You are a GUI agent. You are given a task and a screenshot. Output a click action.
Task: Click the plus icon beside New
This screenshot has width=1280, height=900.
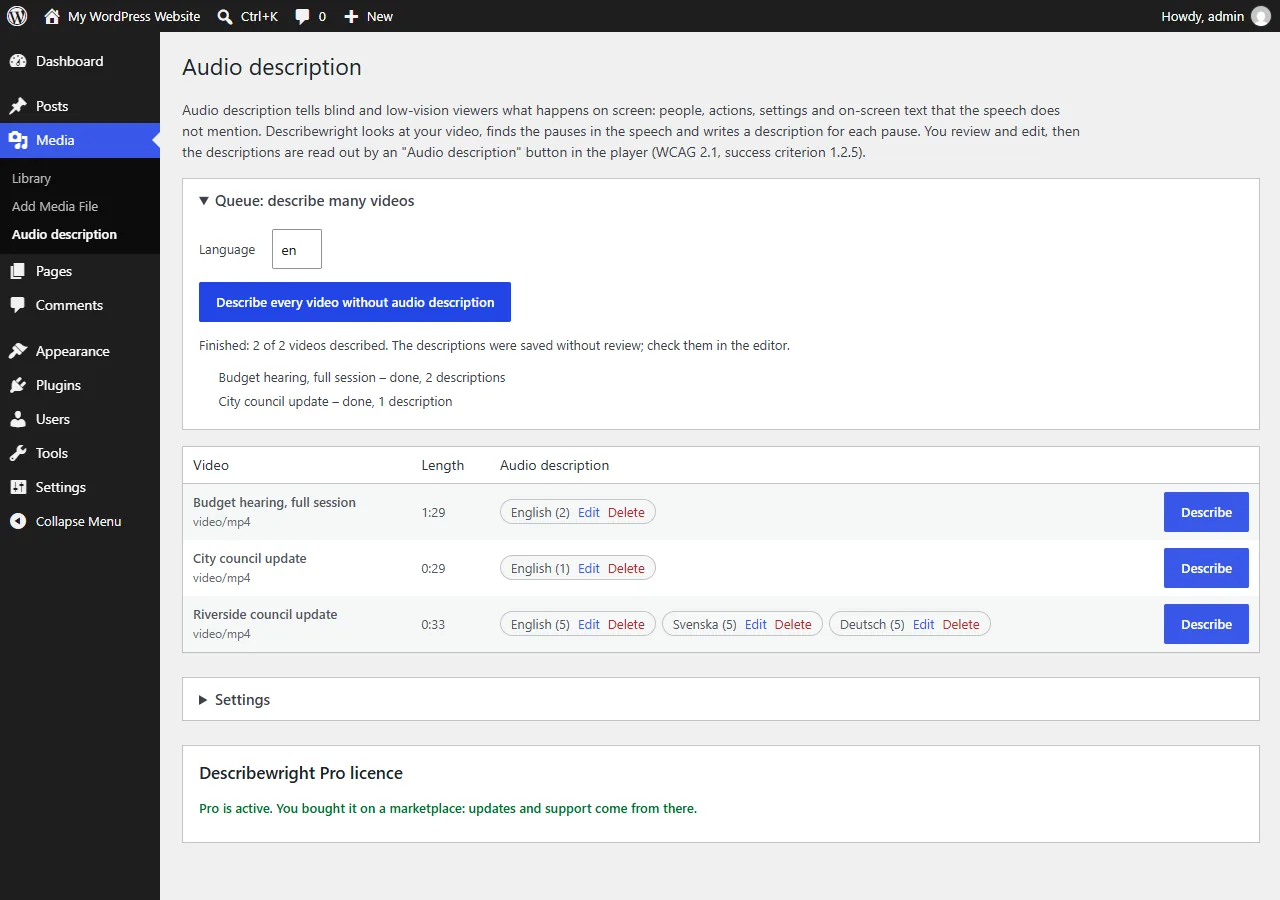351,16
